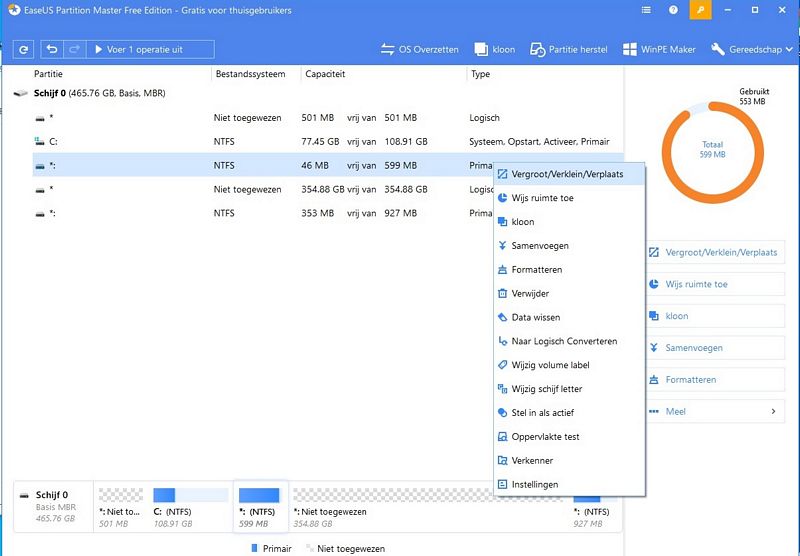Click side panel Formatteren button
This screenshot has height=556, width=800.
pyautogui.click(x=715, y=380)
